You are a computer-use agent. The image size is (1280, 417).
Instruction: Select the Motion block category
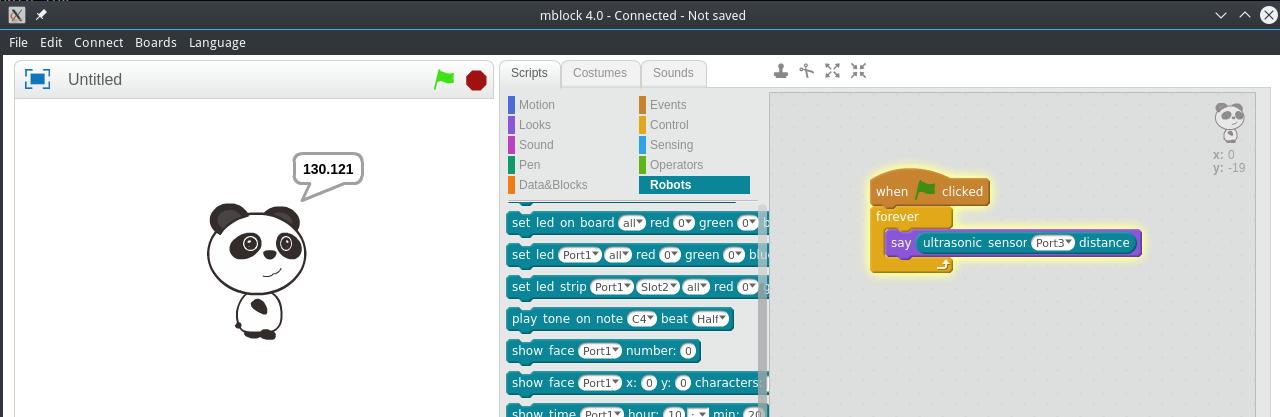click(x=537, y=105)
